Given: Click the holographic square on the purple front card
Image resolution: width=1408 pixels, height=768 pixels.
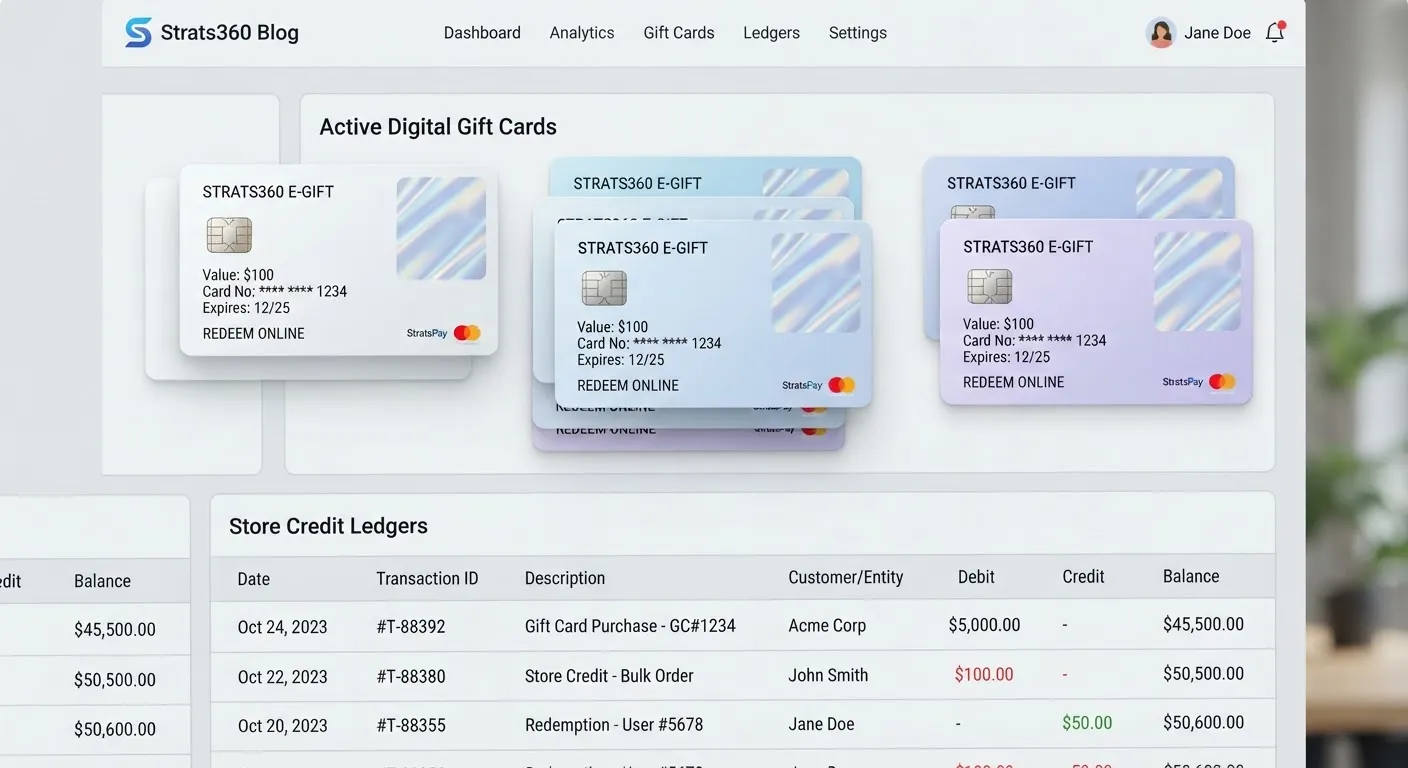Looking at the screenshot, I should tap(1197, 281).
